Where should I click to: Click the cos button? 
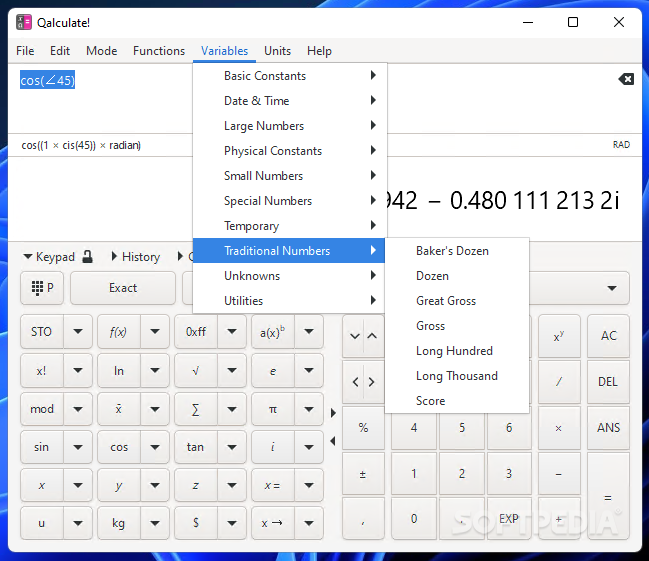tap(119, 447)
